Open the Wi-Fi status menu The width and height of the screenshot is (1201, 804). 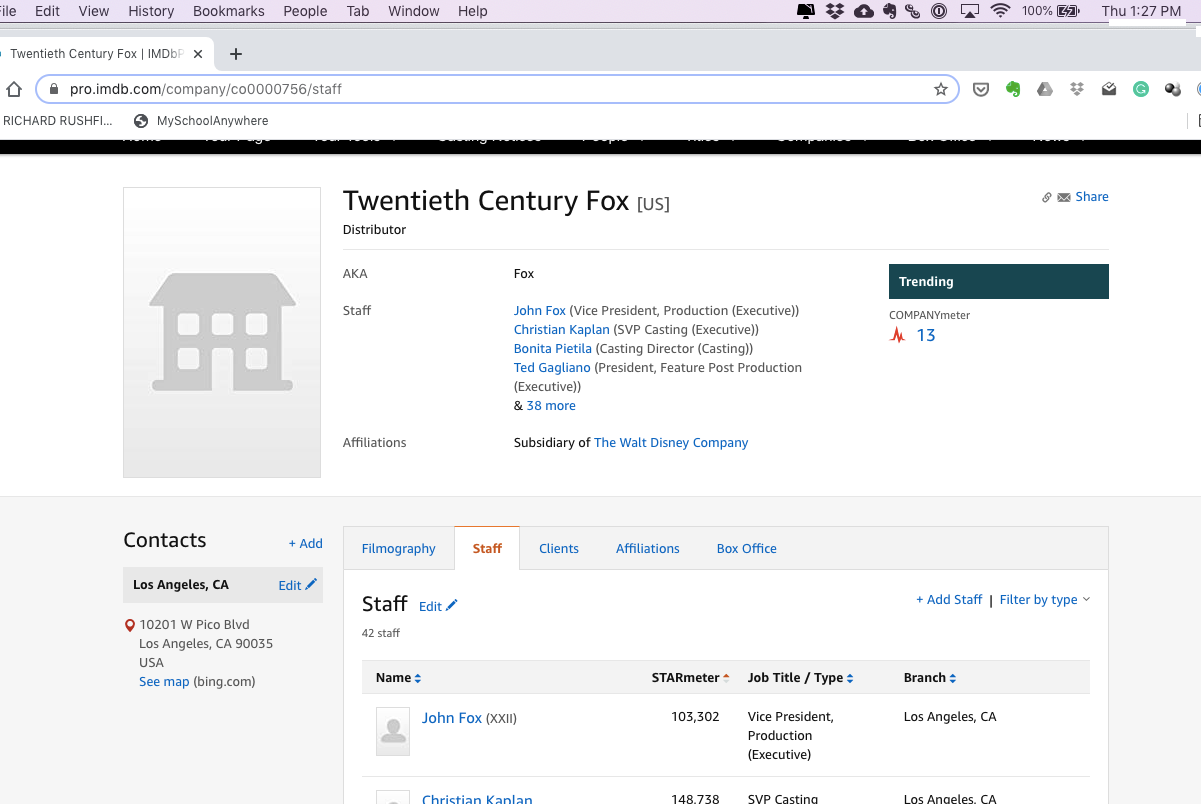point(1000,11)
